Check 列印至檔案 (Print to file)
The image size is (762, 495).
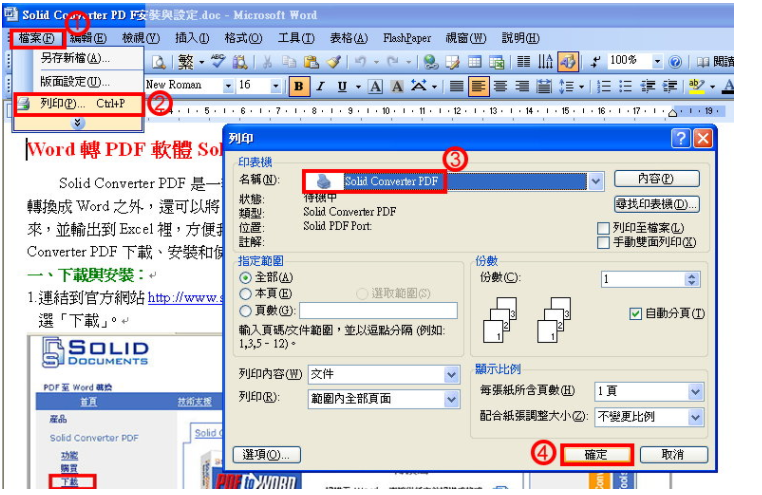[603, 228]
